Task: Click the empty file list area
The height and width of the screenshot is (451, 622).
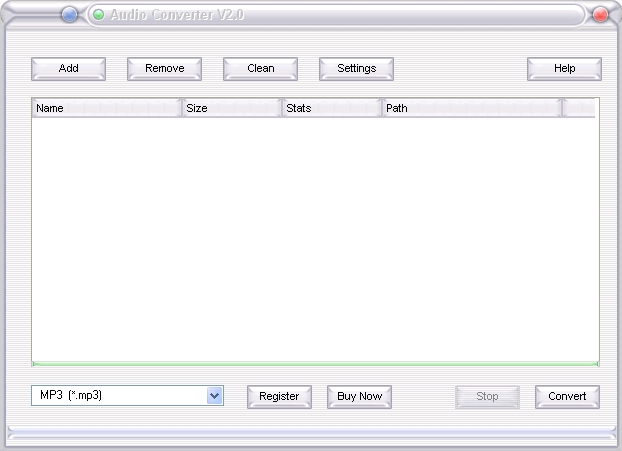Action: coord(315,239)
